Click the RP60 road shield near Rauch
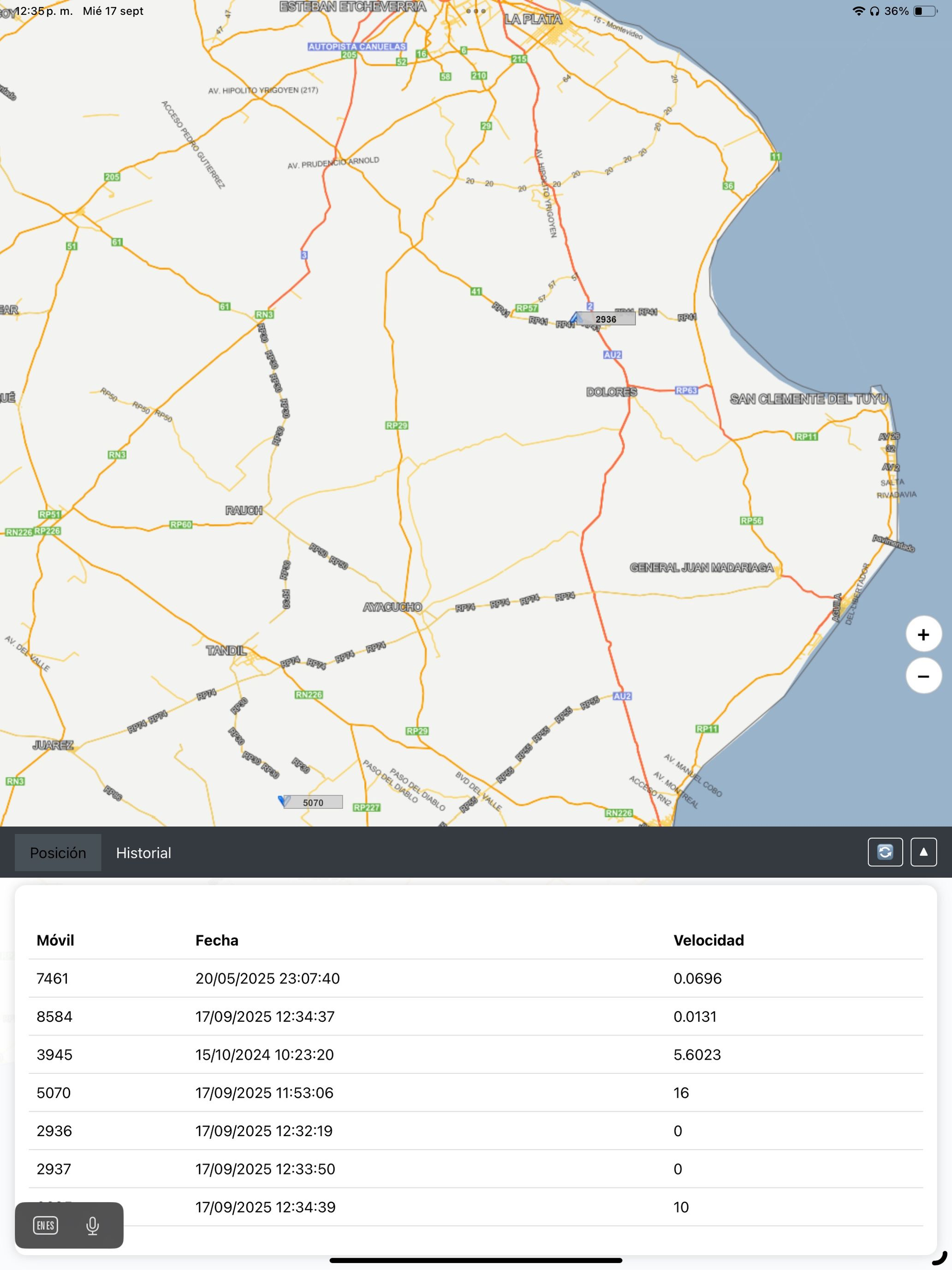The height and width of the screenshot is (1270, 952). click(181, 524)
